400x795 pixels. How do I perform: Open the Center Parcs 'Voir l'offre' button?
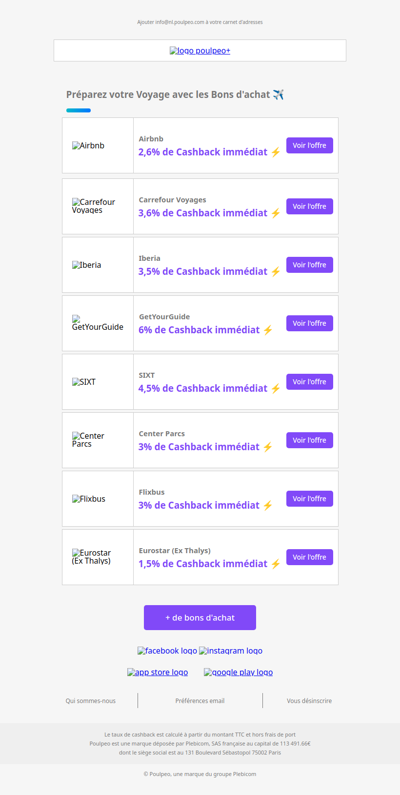point(310,440)
